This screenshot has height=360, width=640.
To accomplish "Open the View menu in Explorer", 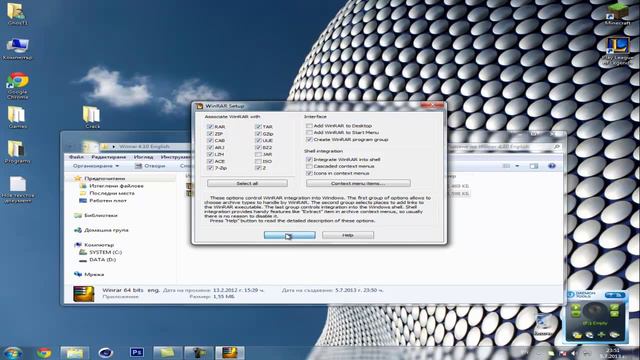I will coord(143,157).
